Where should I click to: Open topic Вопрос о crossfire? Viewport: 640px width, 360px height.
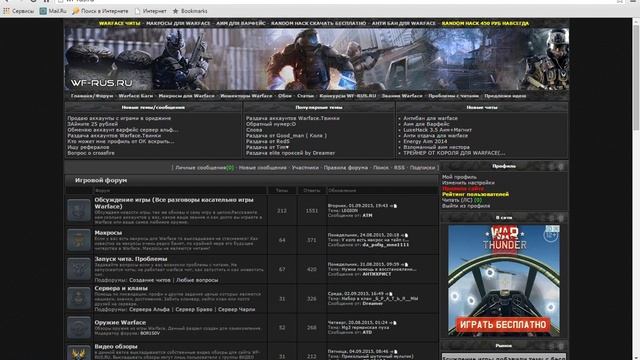(91, 153)
